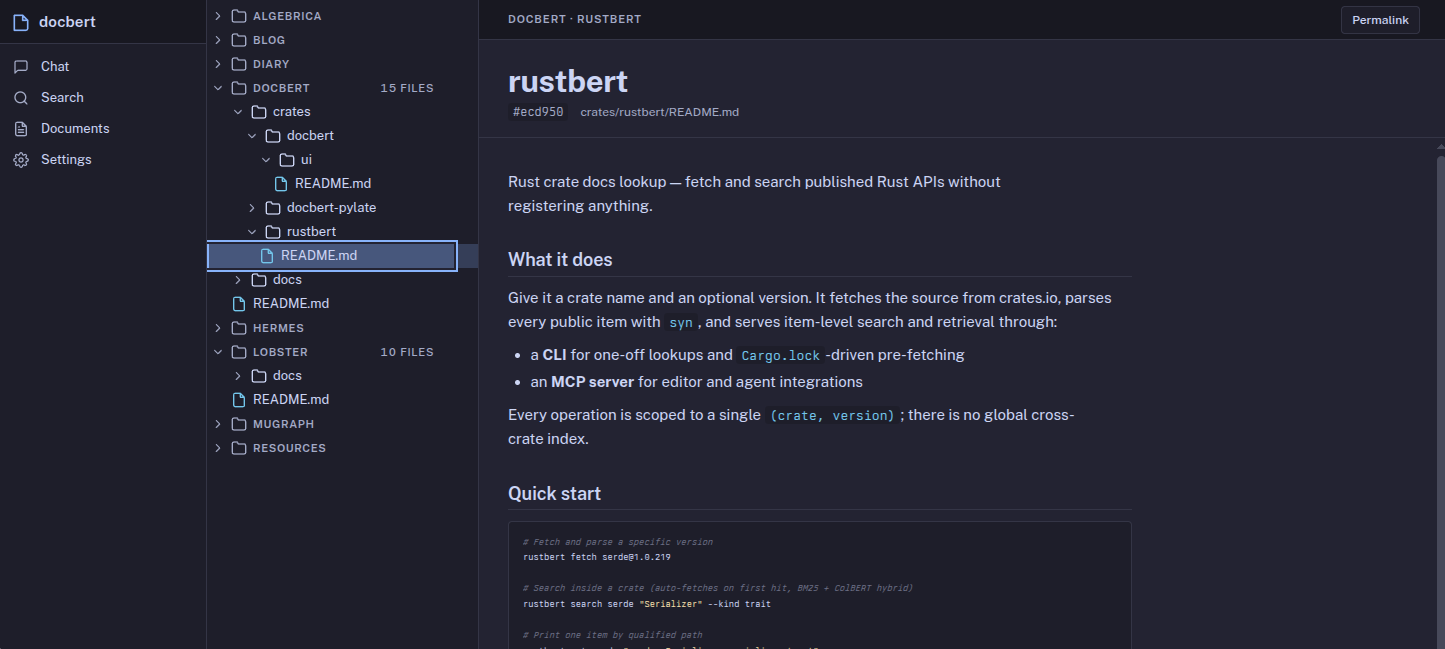Click the Chat bubble icon
1445x649 pixels.
click(x=21, y=66)
